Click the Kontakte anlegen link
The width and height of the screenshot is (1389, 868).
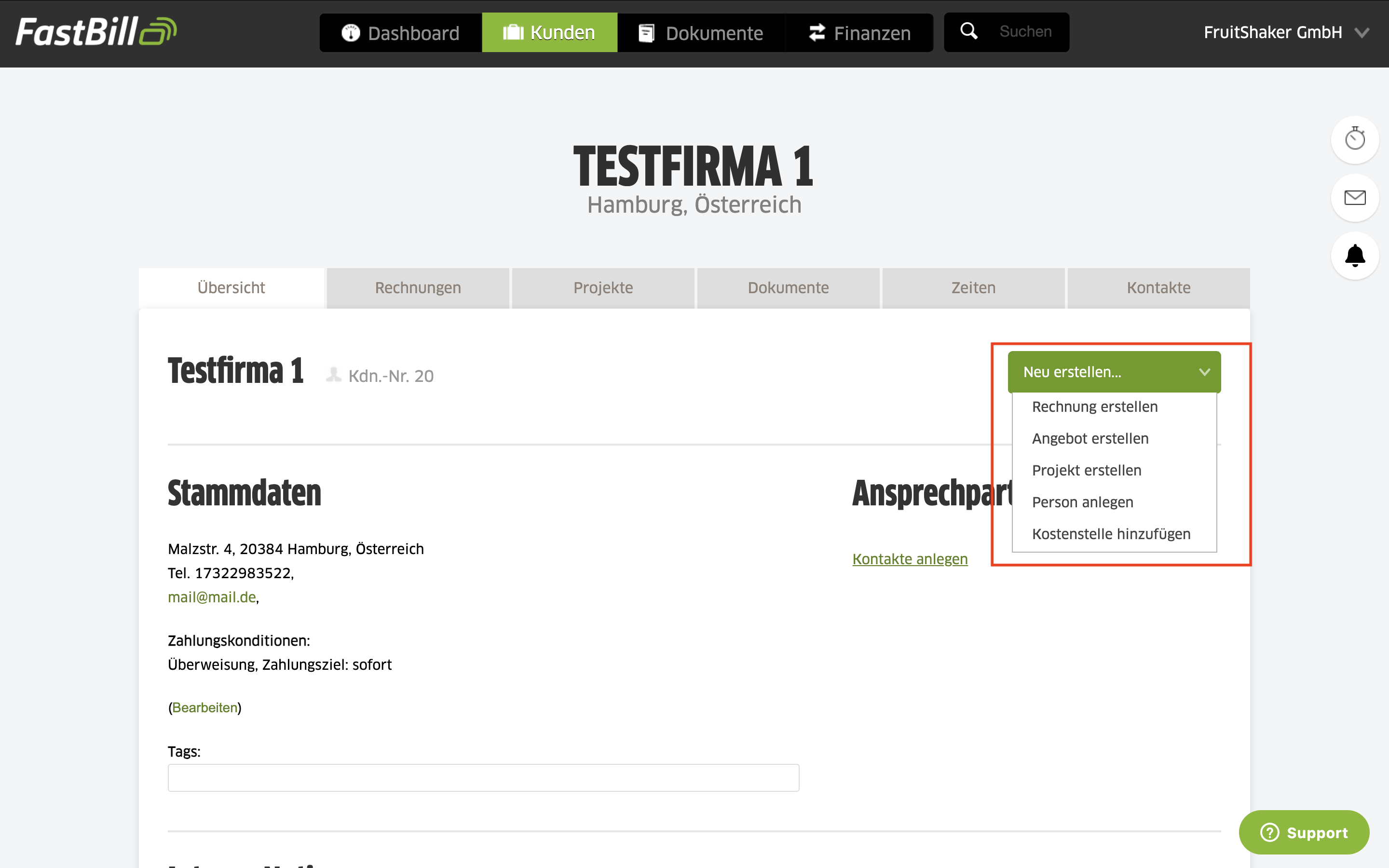coord(910,559)
